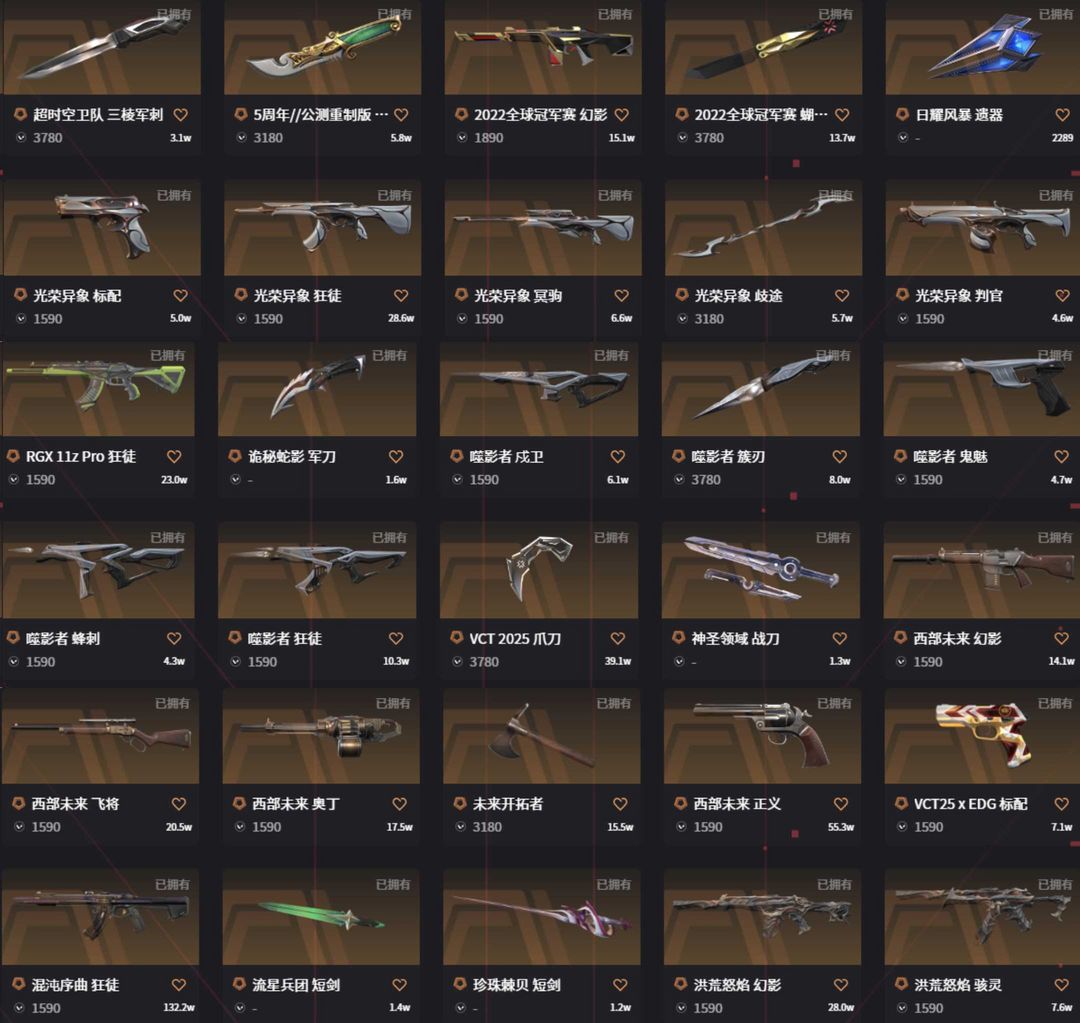1080x1023 pixels.
Task: Like the VCT 2025 爪刀 skin
Action: (x=618, y=639)
